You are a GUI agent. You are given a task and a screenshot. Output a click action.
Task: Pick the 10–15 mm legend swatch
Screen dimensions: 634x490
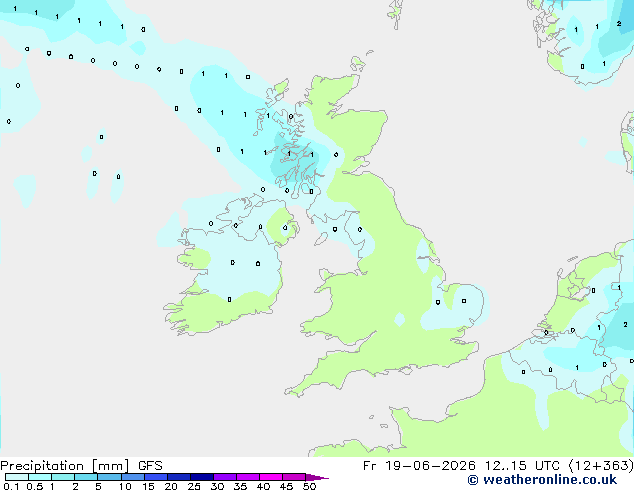click(132, 477)
